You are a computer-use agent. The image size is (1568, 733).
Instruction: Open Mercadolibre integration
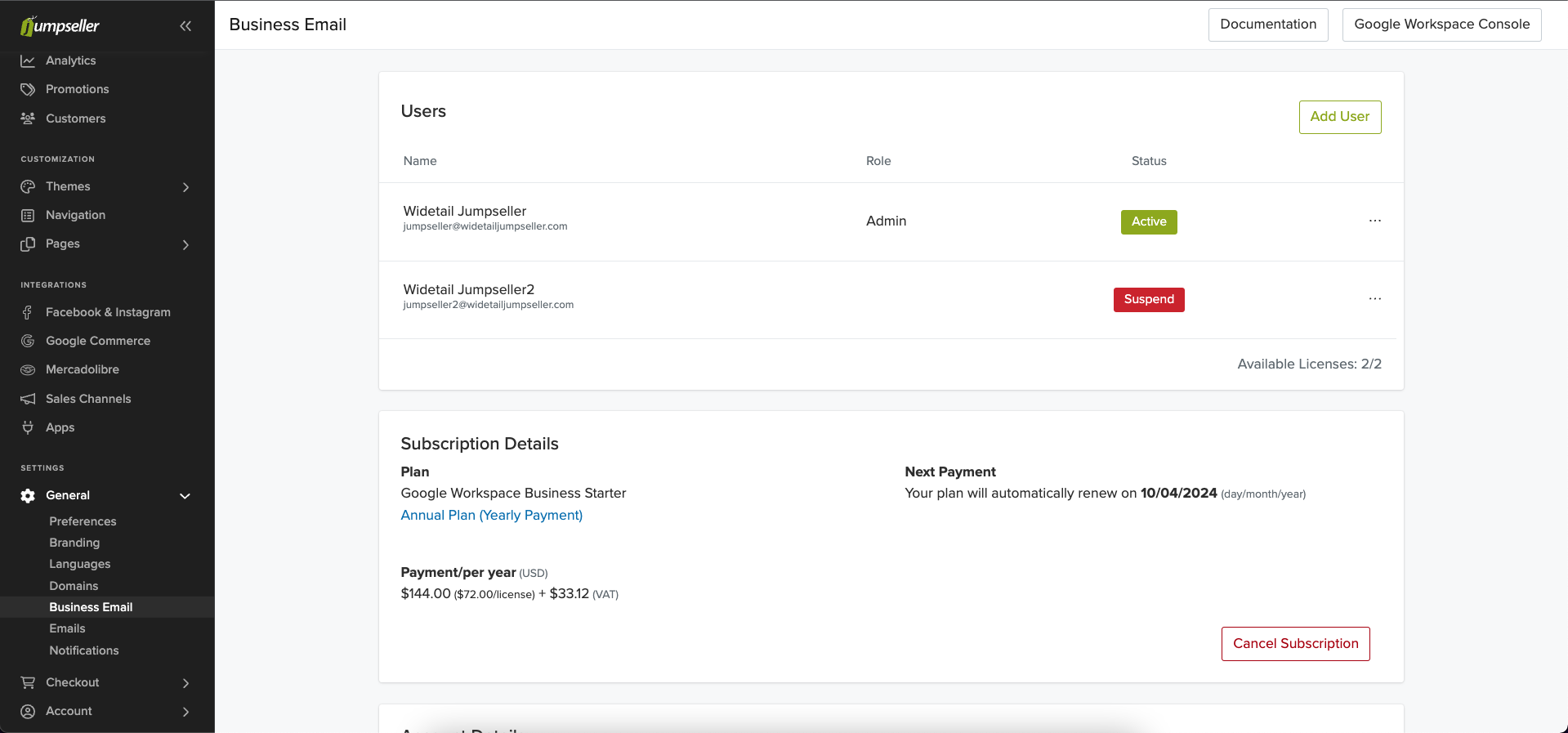click(83, 369)
